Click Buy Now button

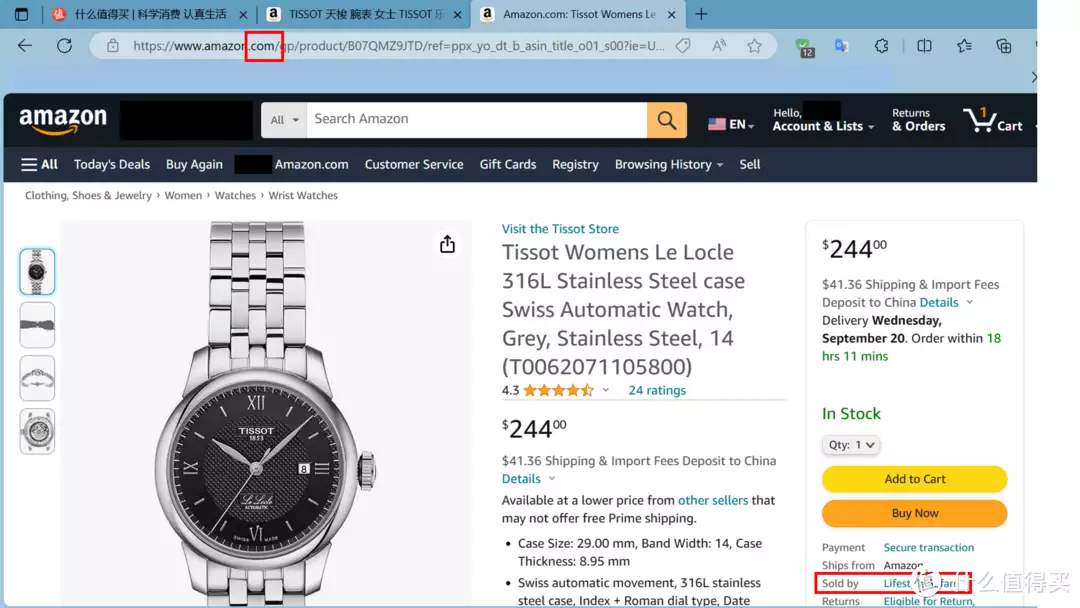tap(914, 514)
